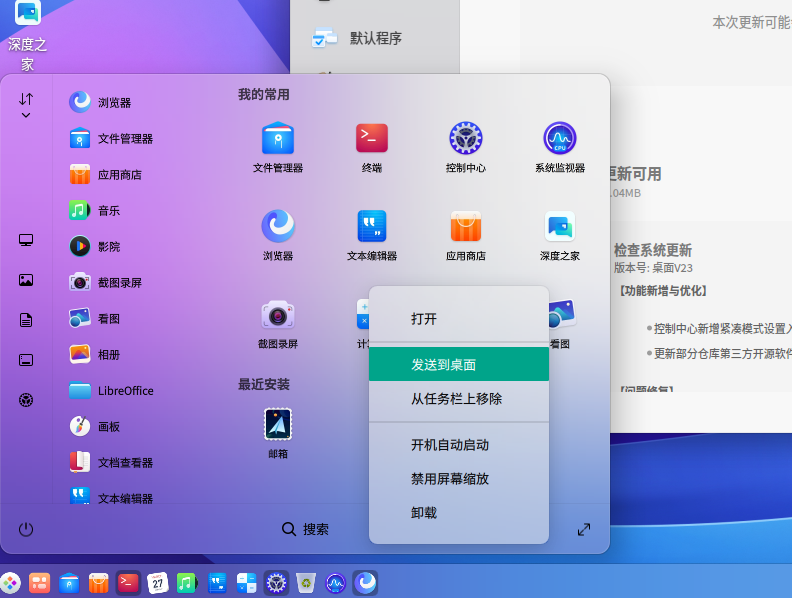Select 发送到桌面 in the context menu

[459, 364]
